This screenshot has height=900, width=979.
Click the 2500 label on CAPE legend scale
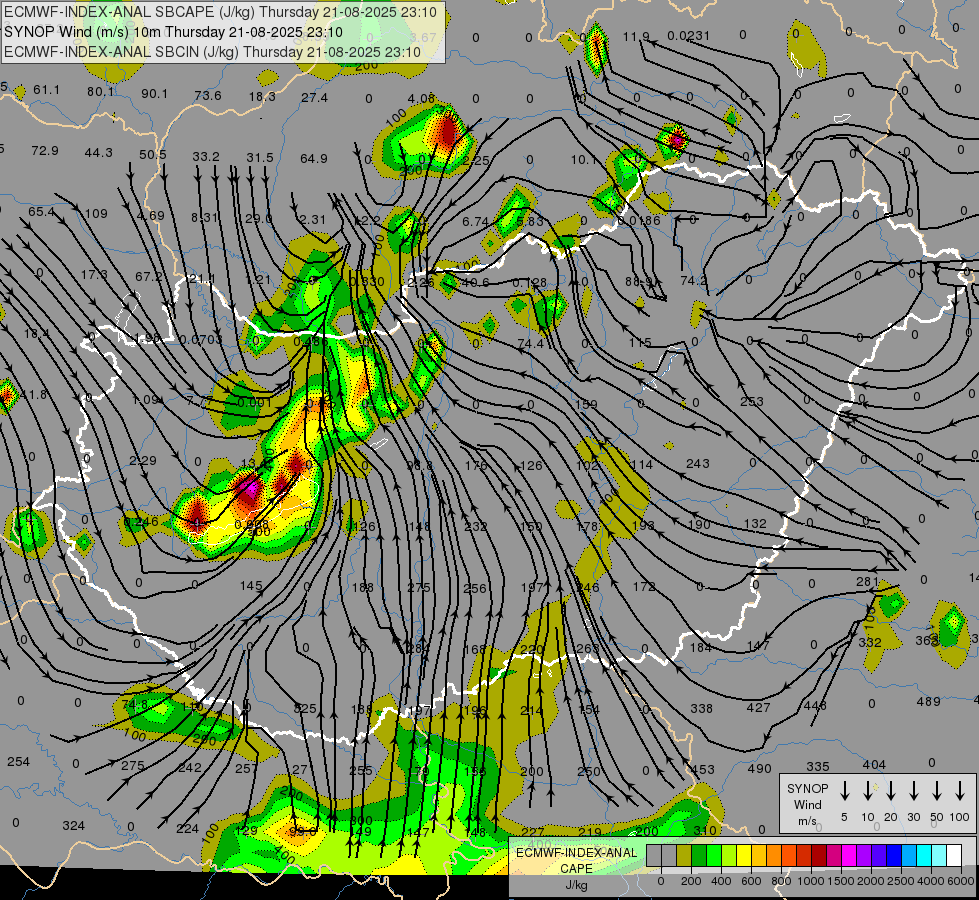[900, 881]
